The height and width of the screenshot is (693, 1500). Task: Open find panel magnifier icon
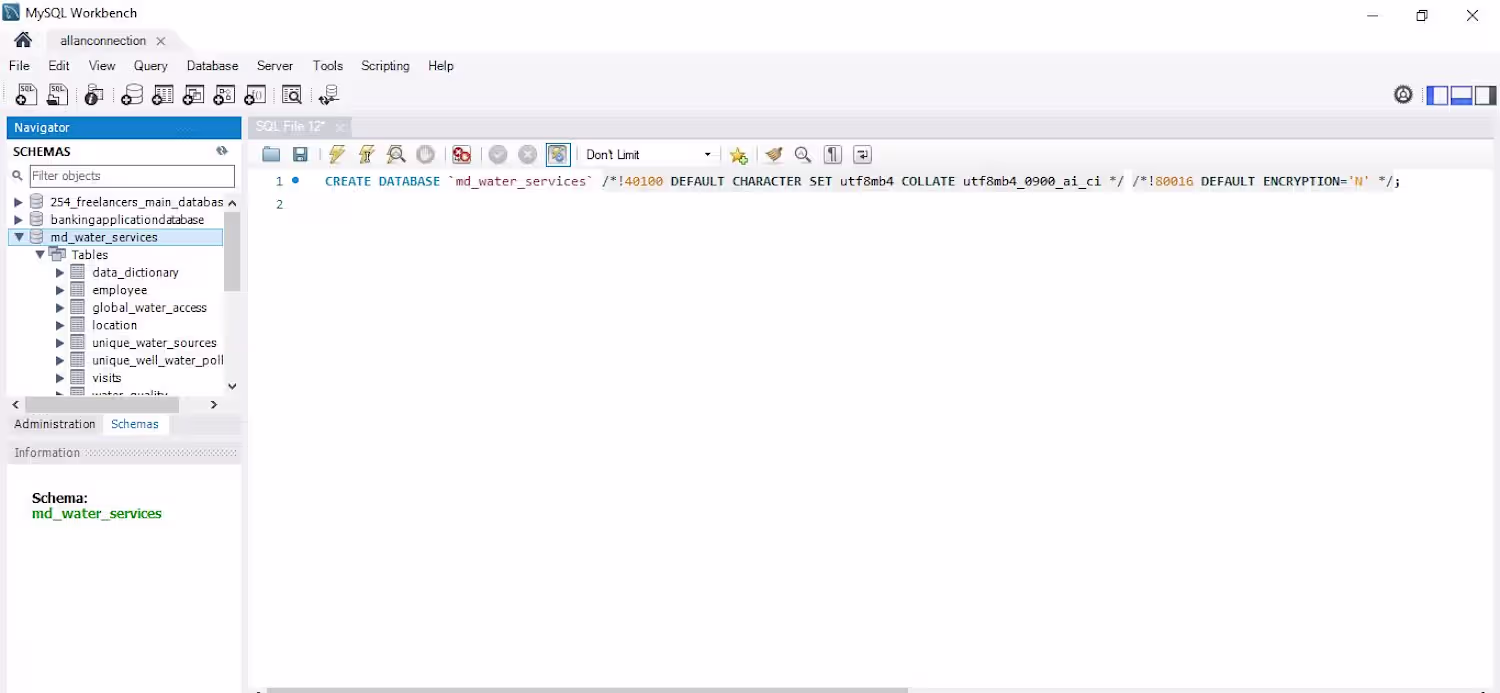pos(802,154)
